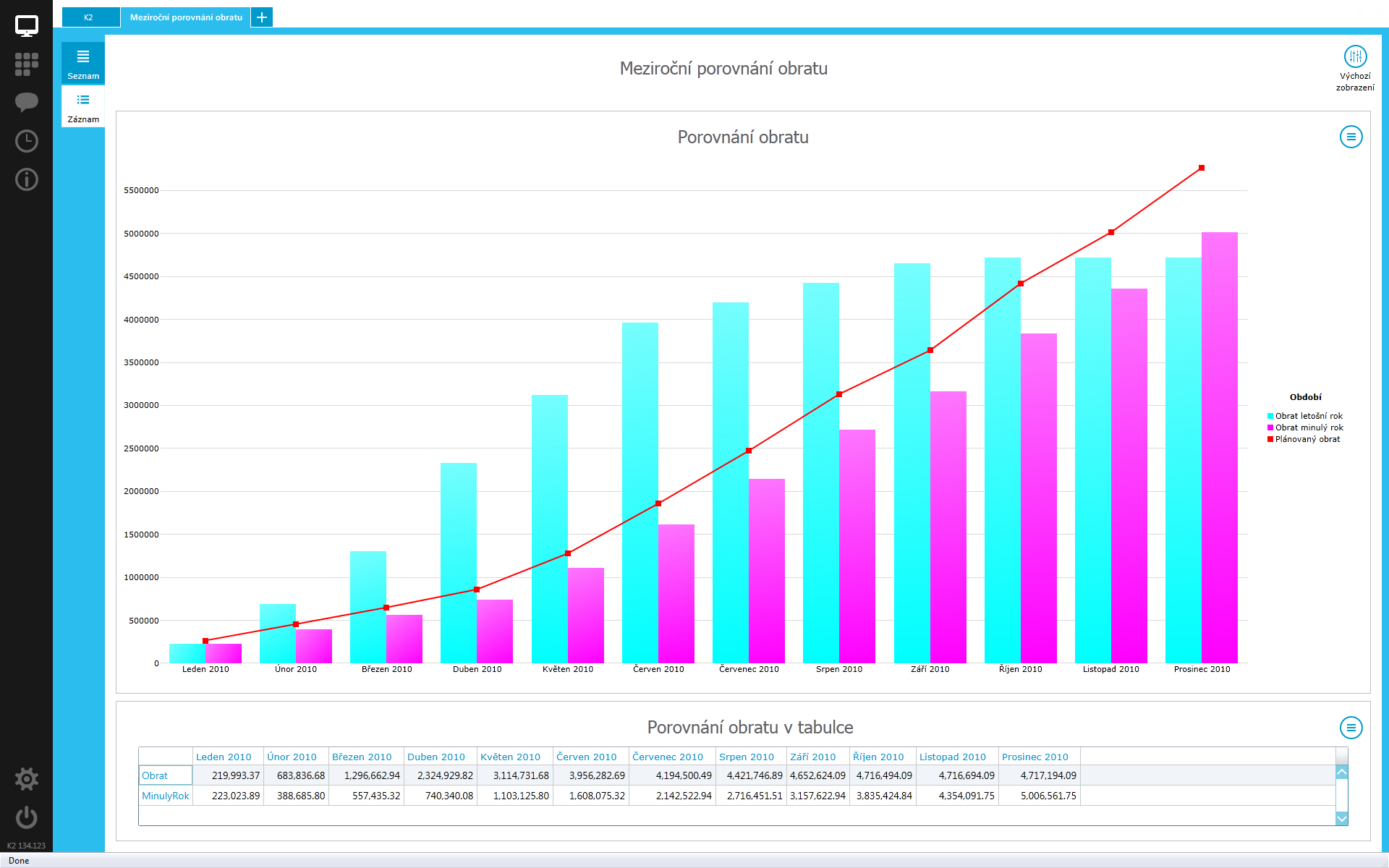The width and height of the screenshot is (1389, 868).
Task: Toggle Obrat minulý rok legend entry
Action: coord(1308,427)
